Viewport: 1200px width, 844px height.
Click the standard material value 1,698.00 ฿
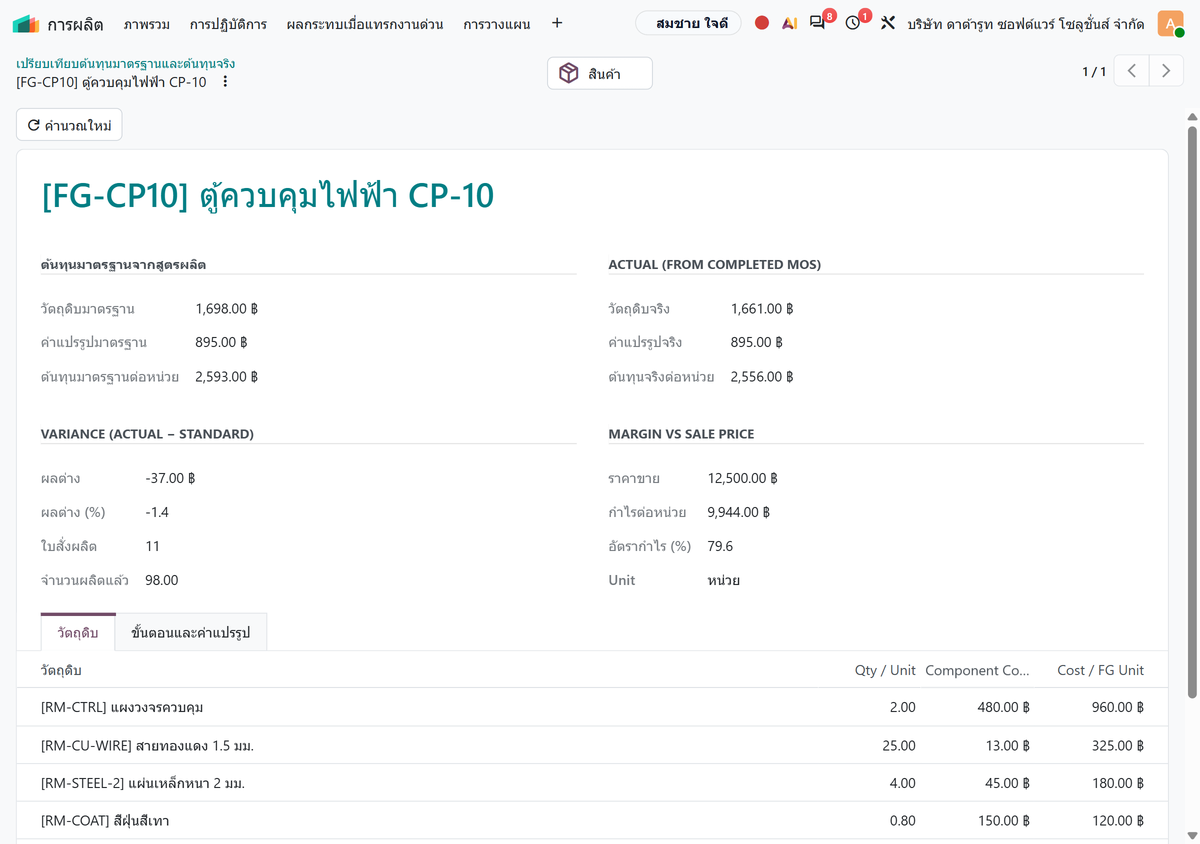[x=227, y=309]
